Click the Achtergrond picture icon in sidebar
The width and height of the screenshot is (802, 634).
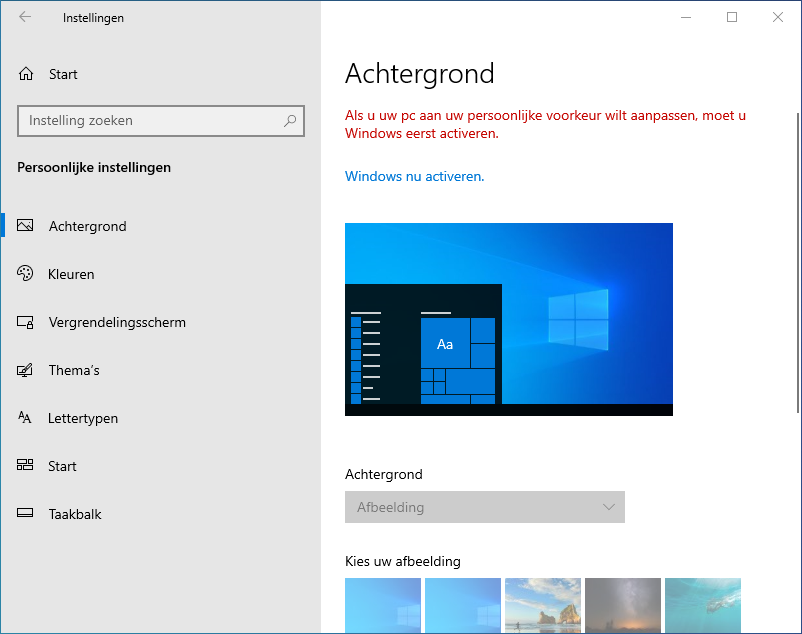pyautogui.click(x=26, y=226)
